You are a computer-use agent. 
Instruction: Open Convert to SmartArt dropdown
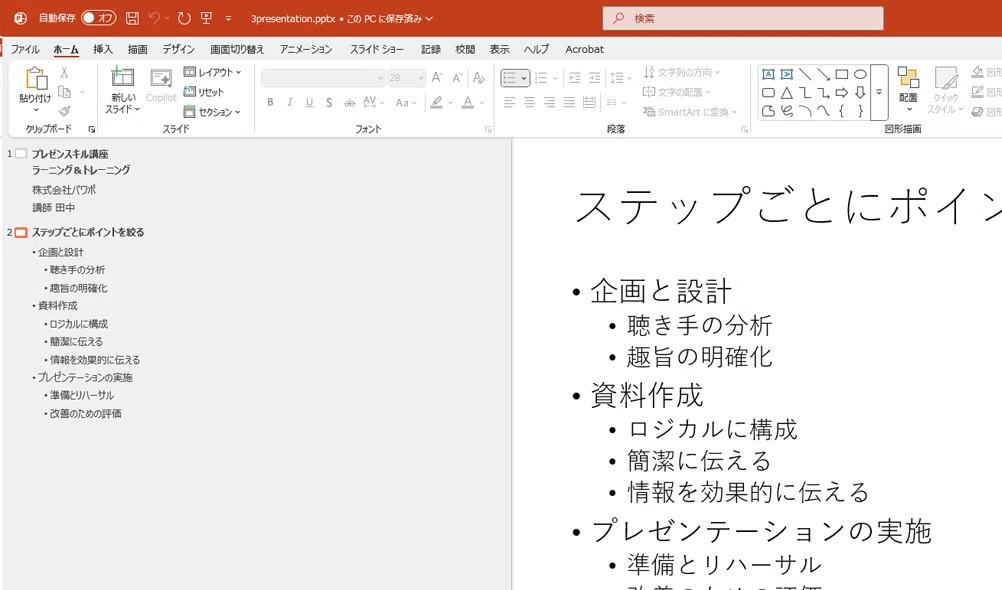coord(690,112)
